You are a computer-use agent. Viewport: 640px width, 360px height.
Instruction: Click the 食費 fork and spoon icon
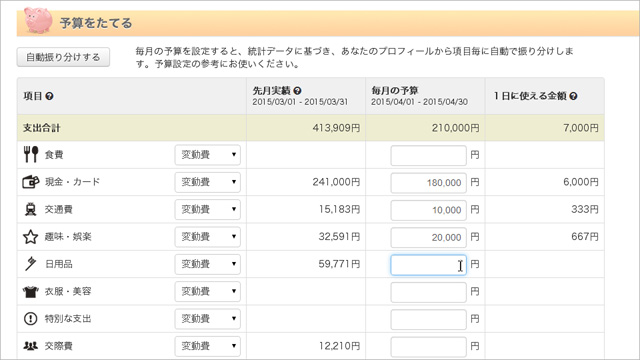click(x=31, y=154)
